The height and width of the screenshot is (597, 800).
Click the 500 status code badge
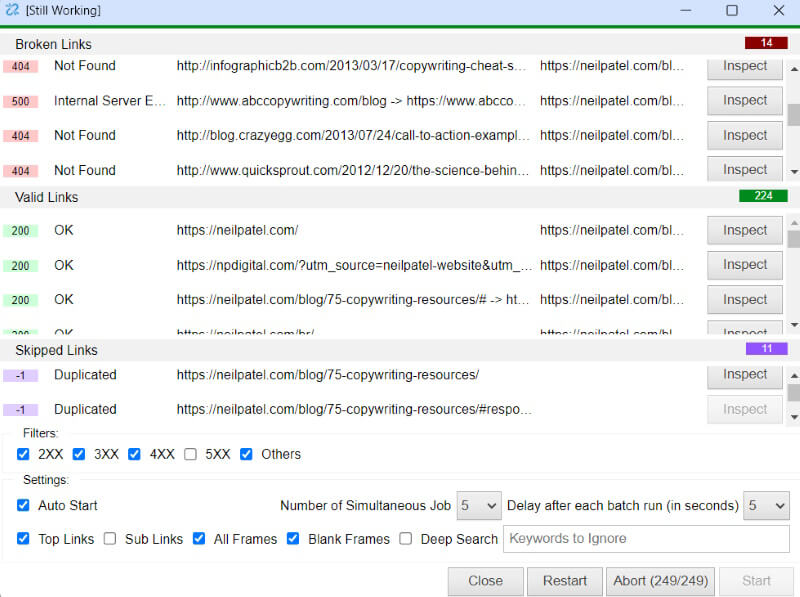(20, 101)
